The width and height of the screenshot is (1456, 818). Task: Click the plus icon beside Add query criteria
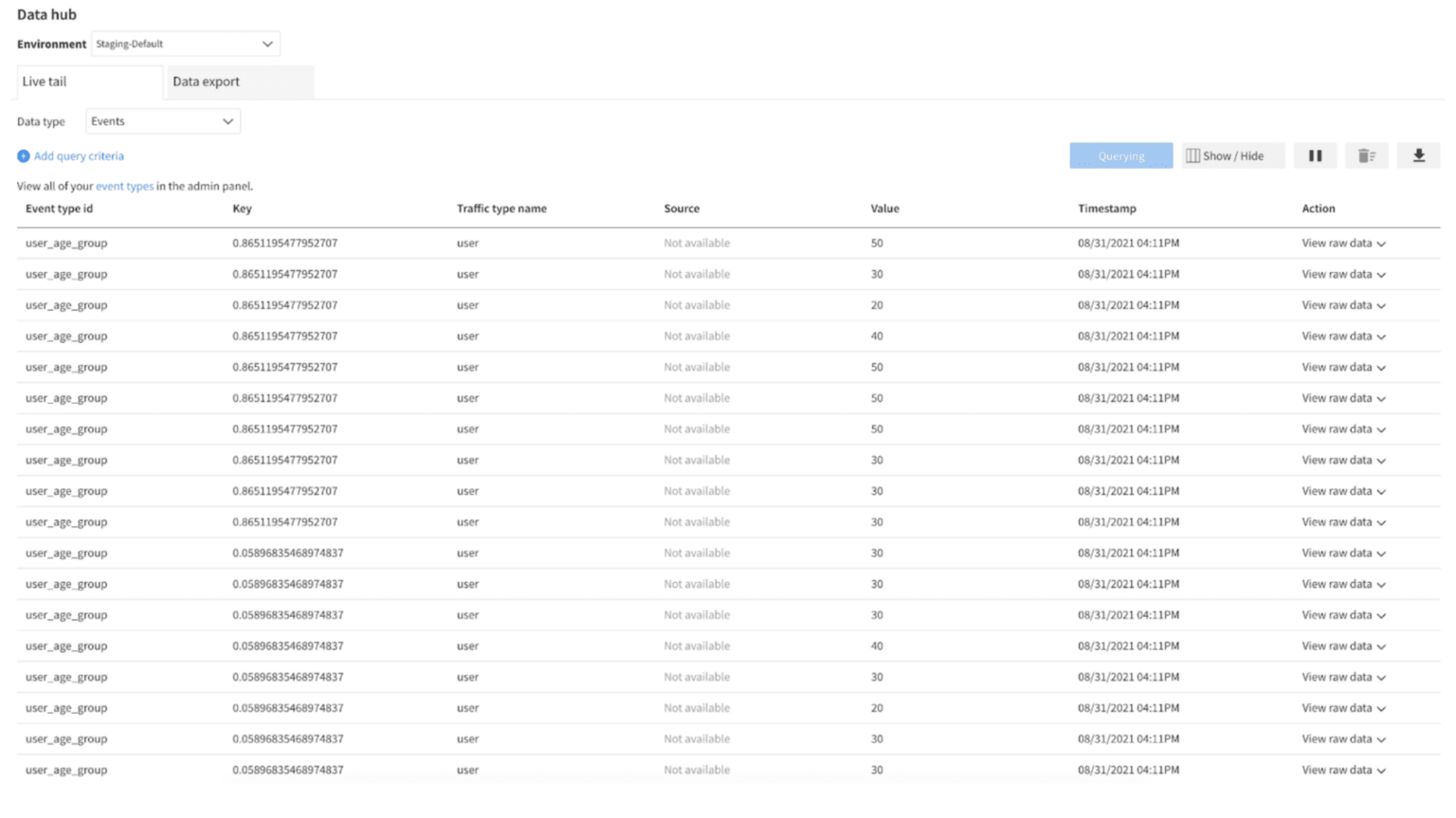[x=24, y=156]
